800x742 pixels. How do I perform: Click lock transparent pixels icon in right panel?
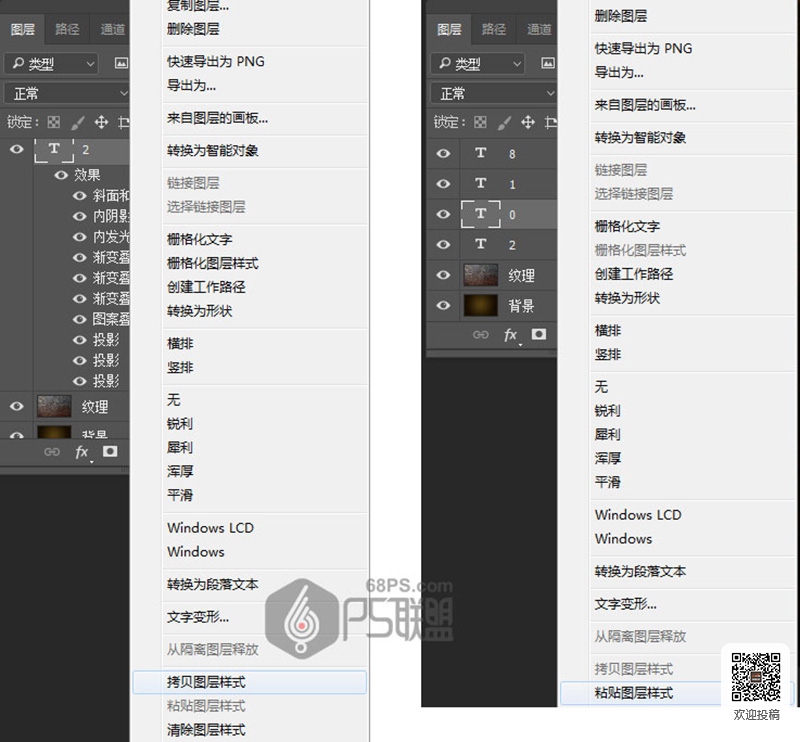click(480, 122)
